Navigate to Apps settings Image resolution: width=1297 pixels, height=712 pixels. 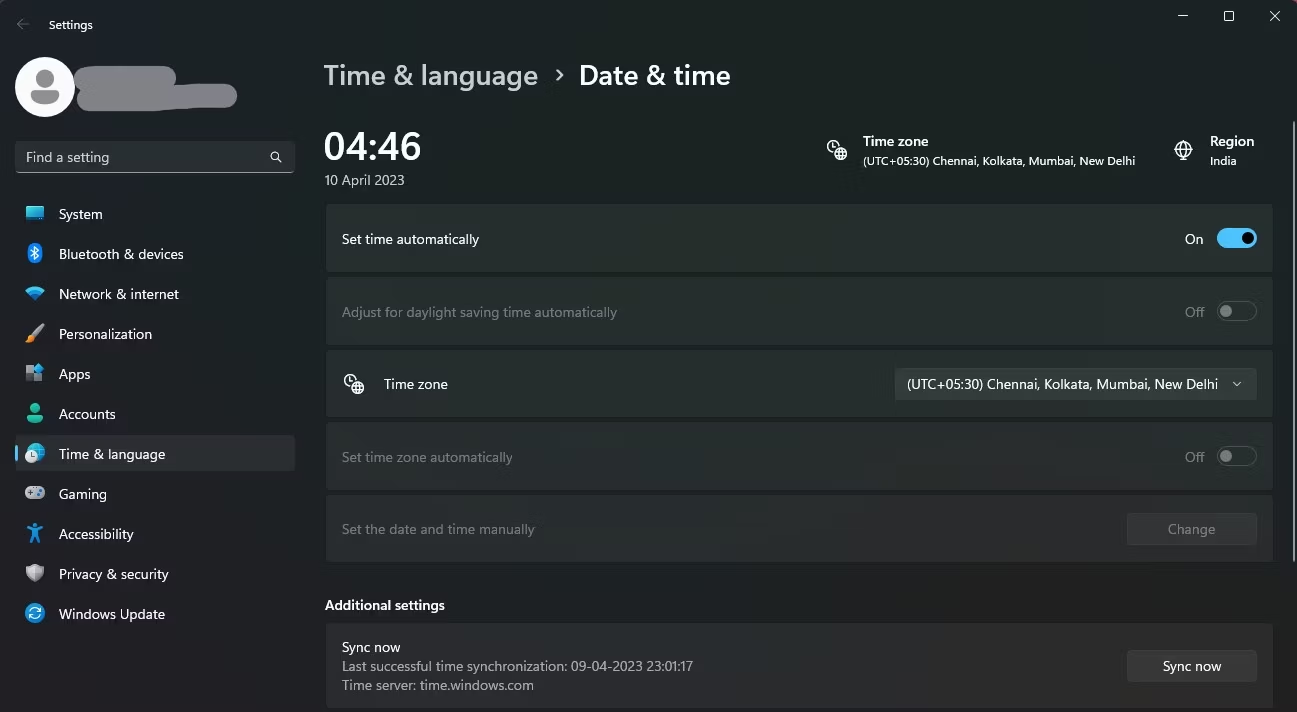coord(155,374)
